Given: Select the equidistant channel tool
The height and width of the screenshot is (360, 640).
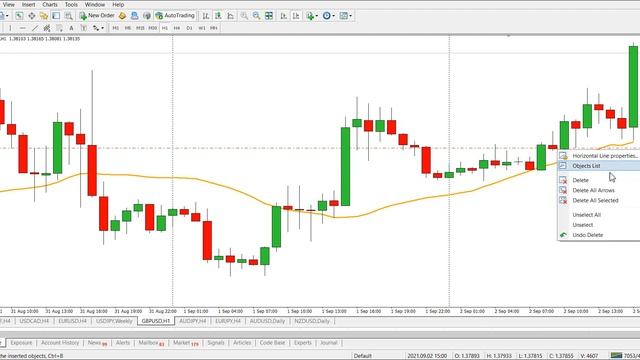Looking at the screenshot, I should 47,28.
